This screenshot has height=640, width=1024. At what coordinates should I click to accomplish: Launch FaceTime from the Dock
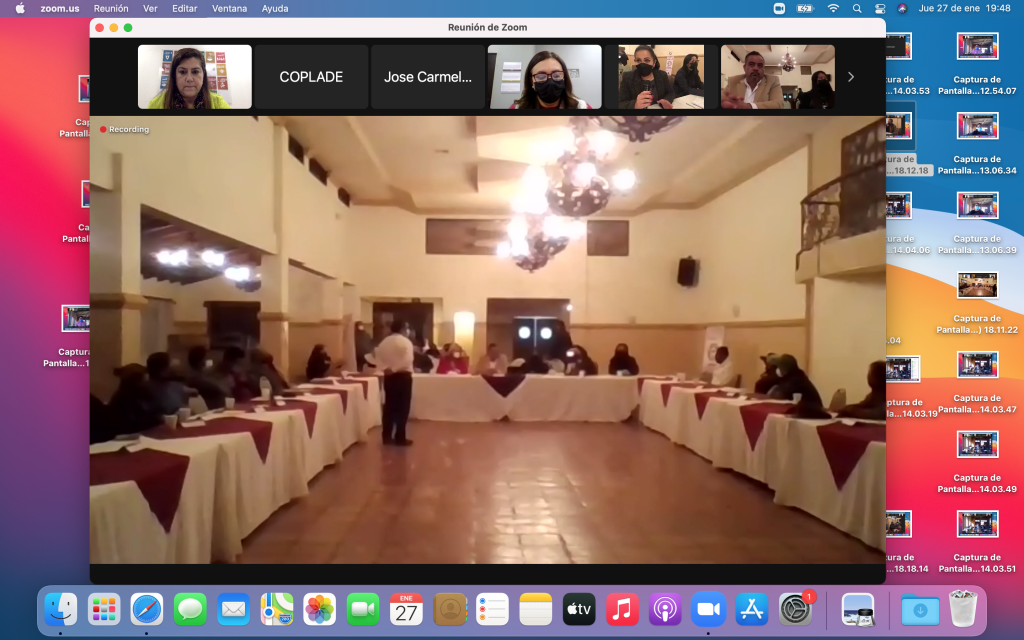point(362,610)
